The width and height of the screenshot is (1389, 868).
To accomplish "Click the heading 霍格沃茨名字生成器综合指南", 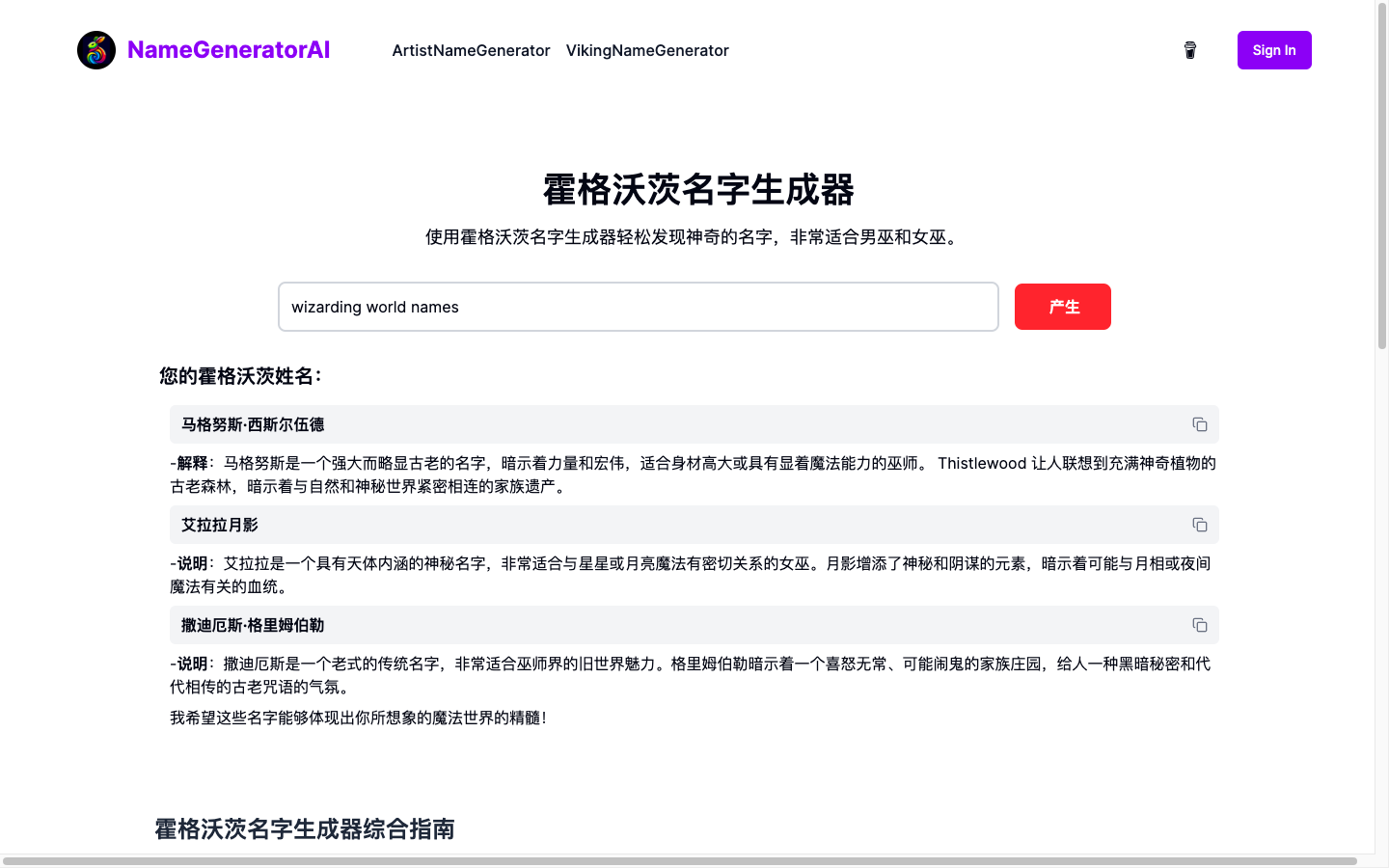I will [x=303, y=829].
